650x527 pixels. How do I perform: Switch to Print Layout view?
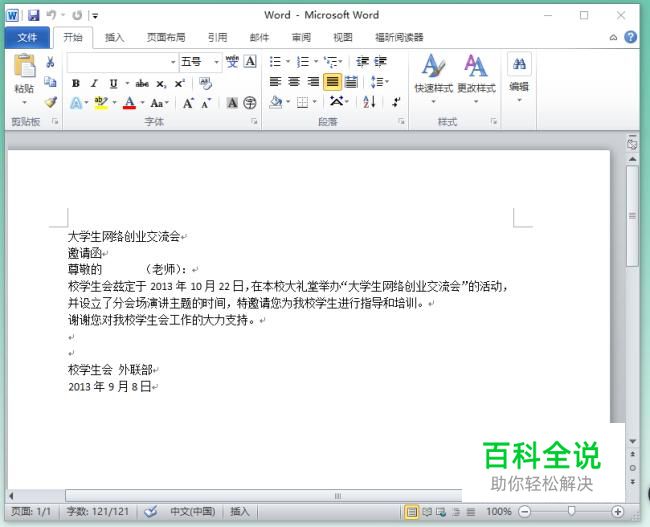(411, 512)
